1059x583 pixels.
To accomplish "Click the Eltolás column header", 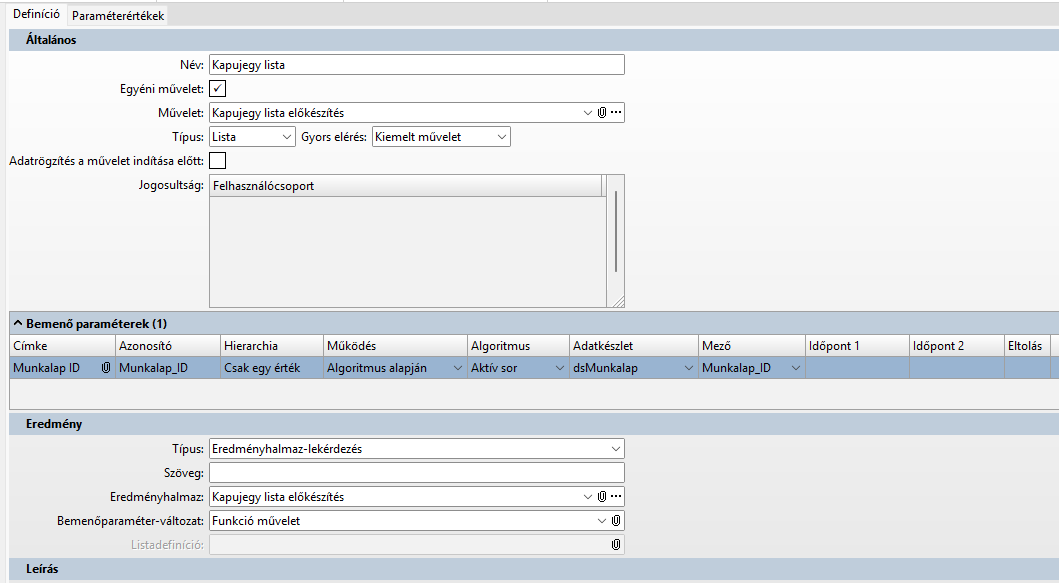I will point(1027,346).
